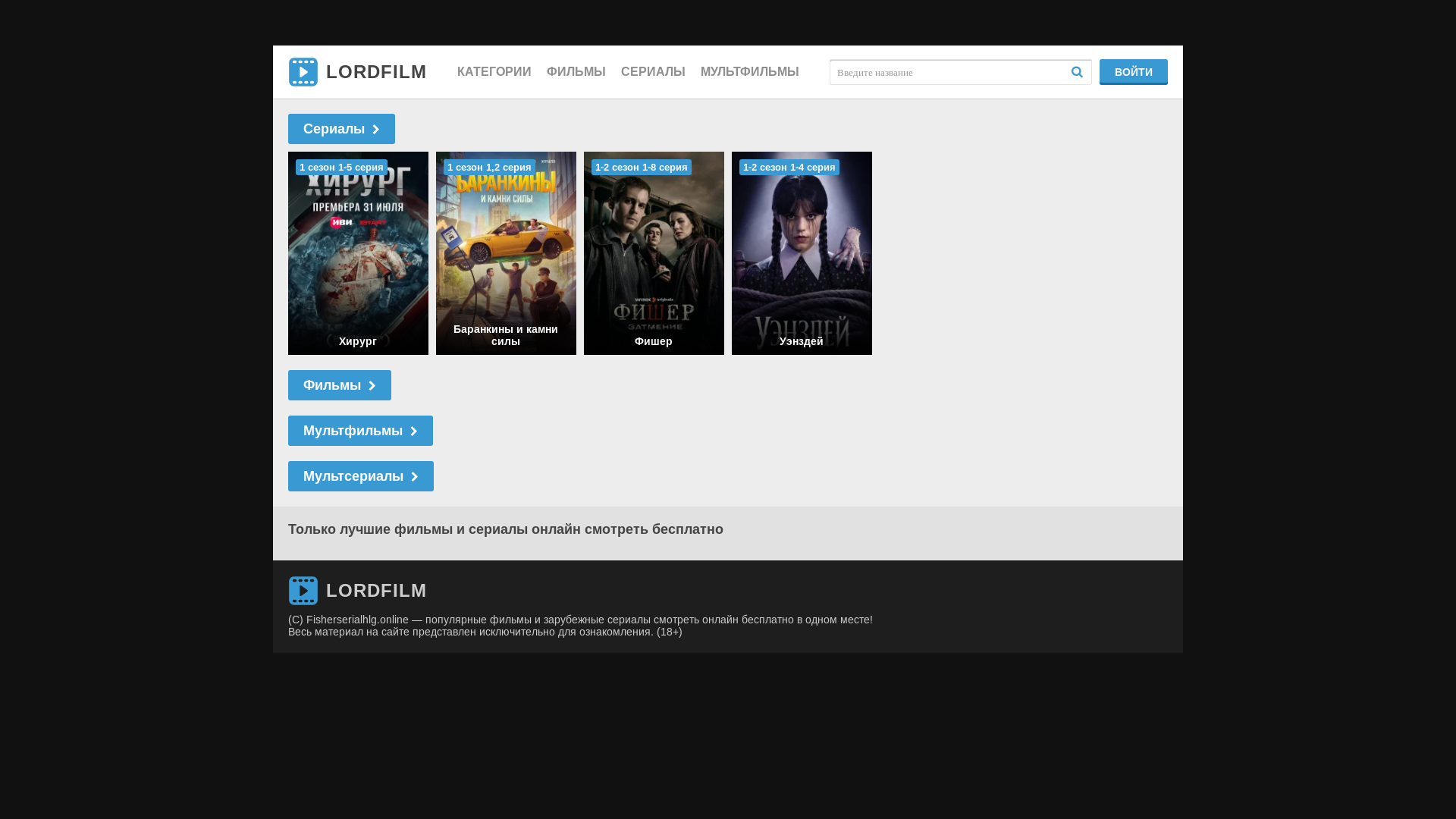Click the ВОЙТИ login button
Image resolution: width=1456 pixels, height=819 pixels.
(x=1133, y=72)
